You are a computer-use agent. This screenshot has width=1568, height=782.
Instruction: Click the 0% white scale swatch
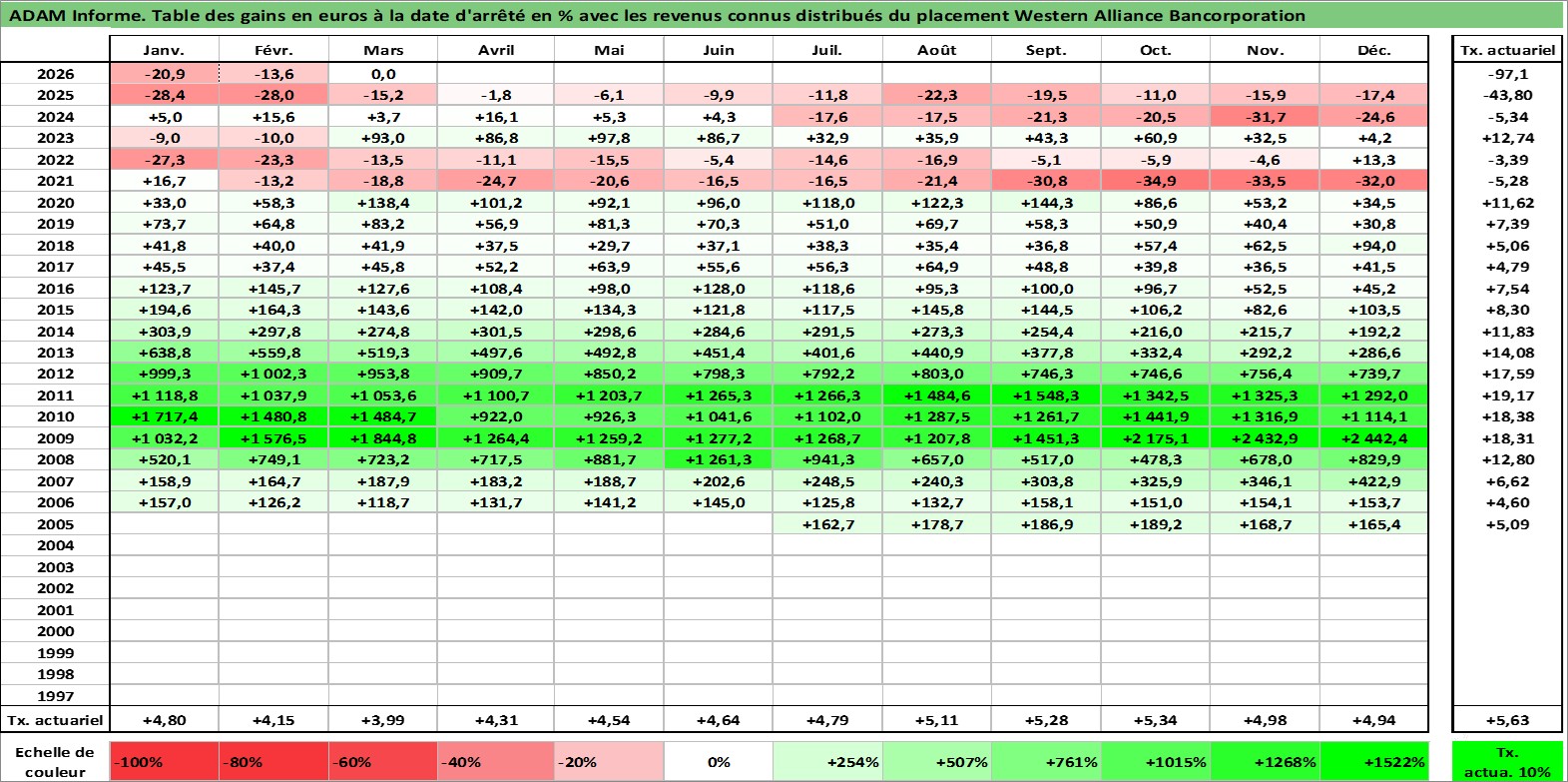click(718, 761)
